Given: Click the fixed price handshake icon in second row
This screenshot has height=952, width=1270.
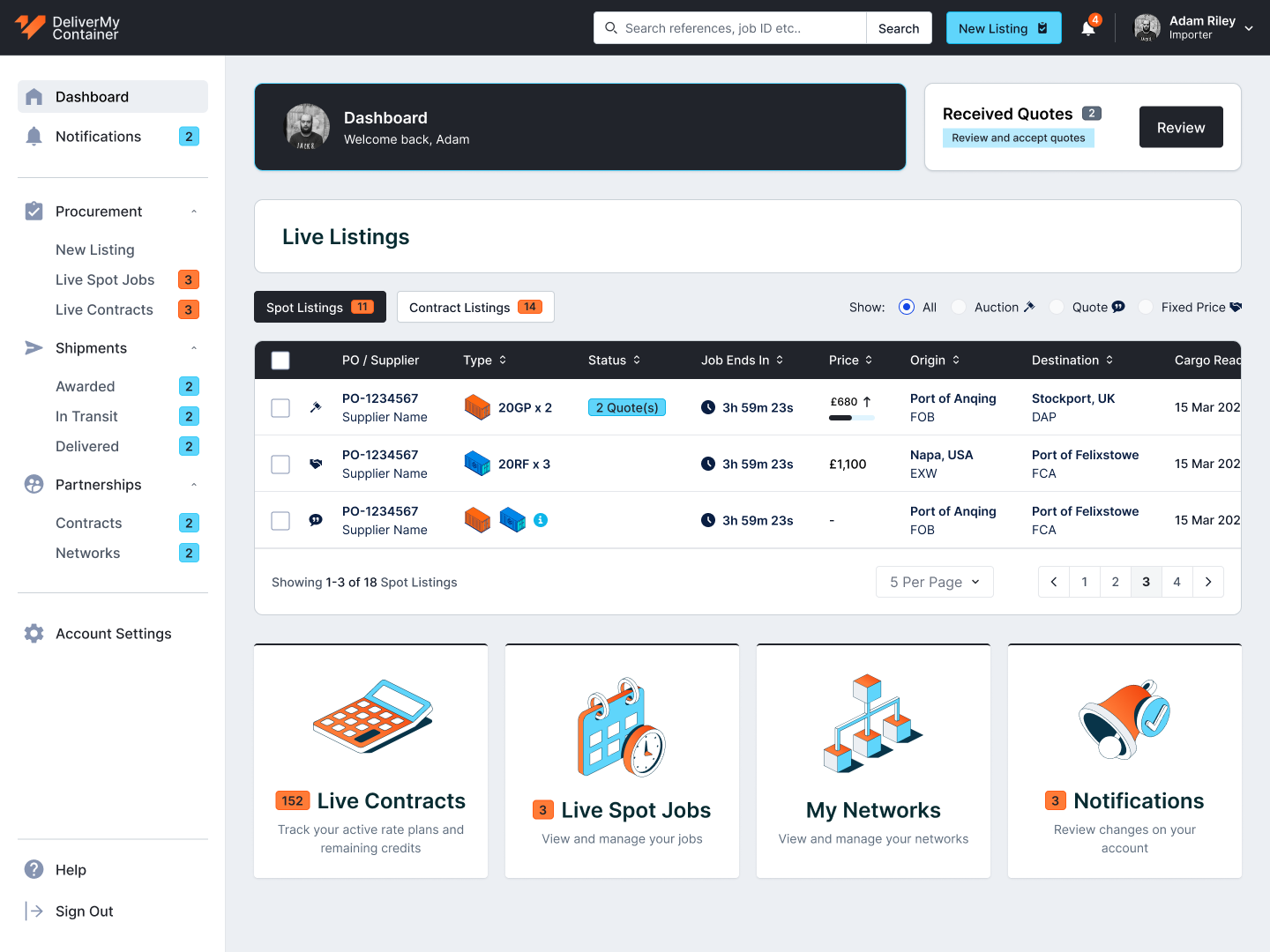Looking at the screenshot, I should pos(316,464).
